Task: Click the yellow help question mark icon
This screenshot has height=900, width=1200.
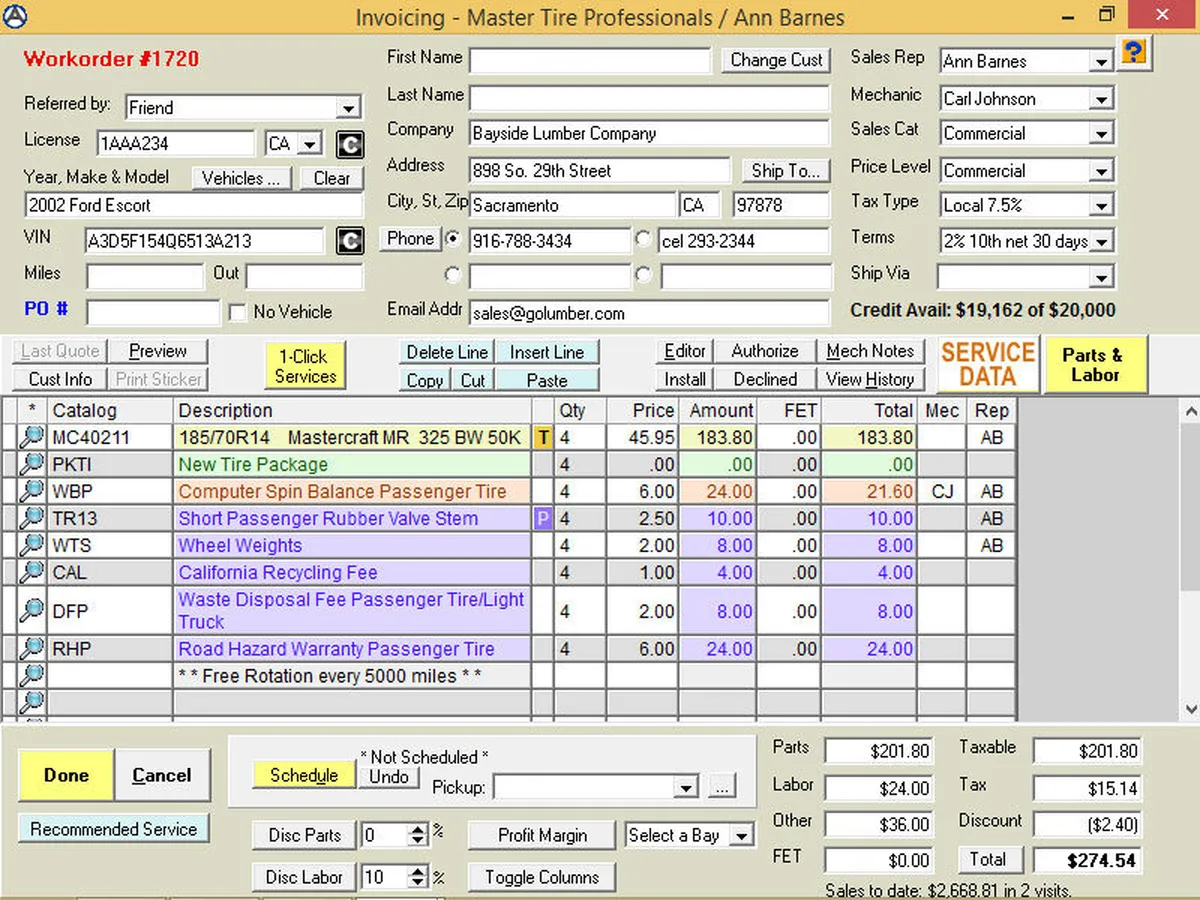Action: (1132, 52)
